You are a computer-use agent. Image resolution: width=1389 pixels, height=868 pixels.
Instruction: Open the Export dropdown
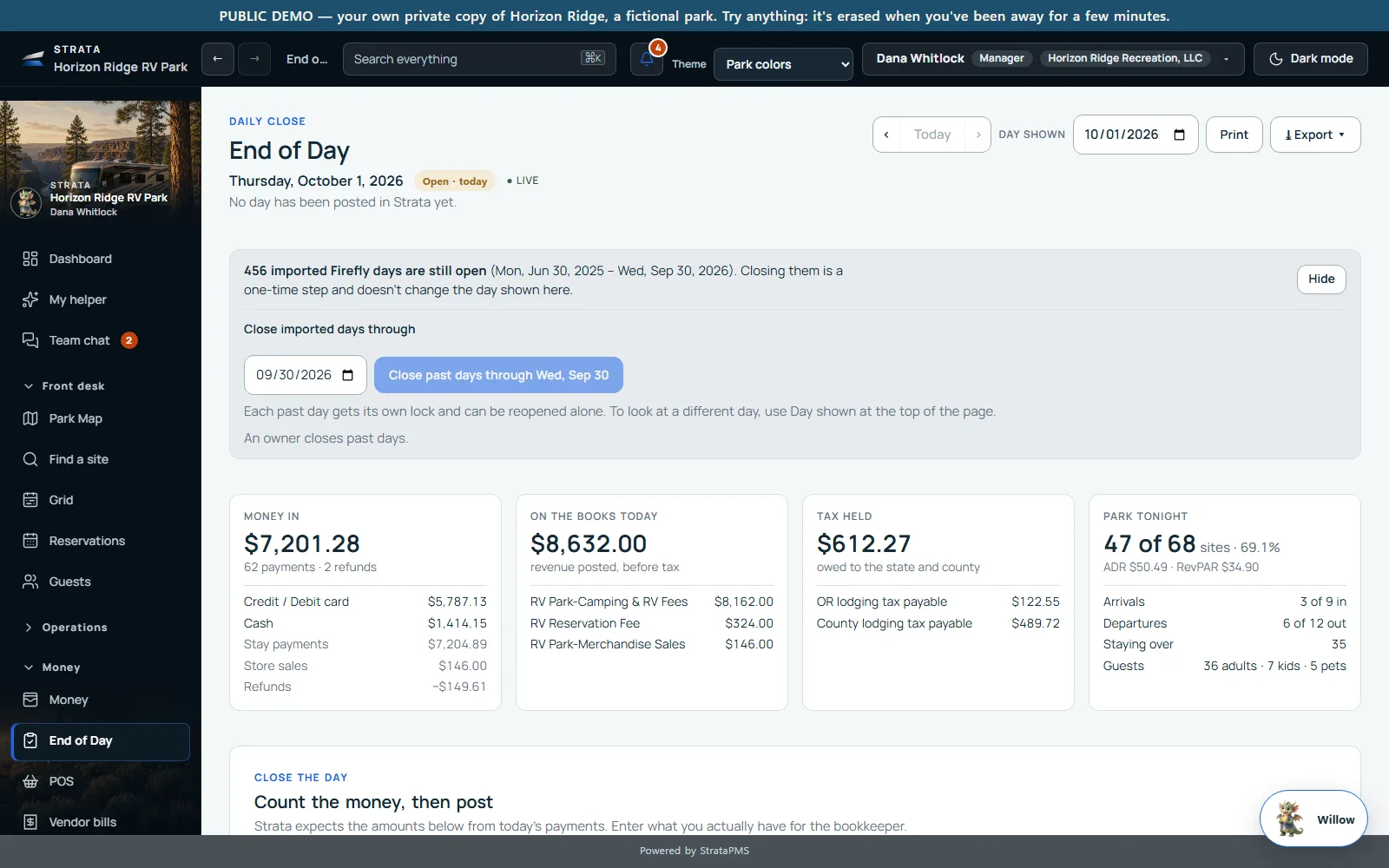(x=1315, y=135)
